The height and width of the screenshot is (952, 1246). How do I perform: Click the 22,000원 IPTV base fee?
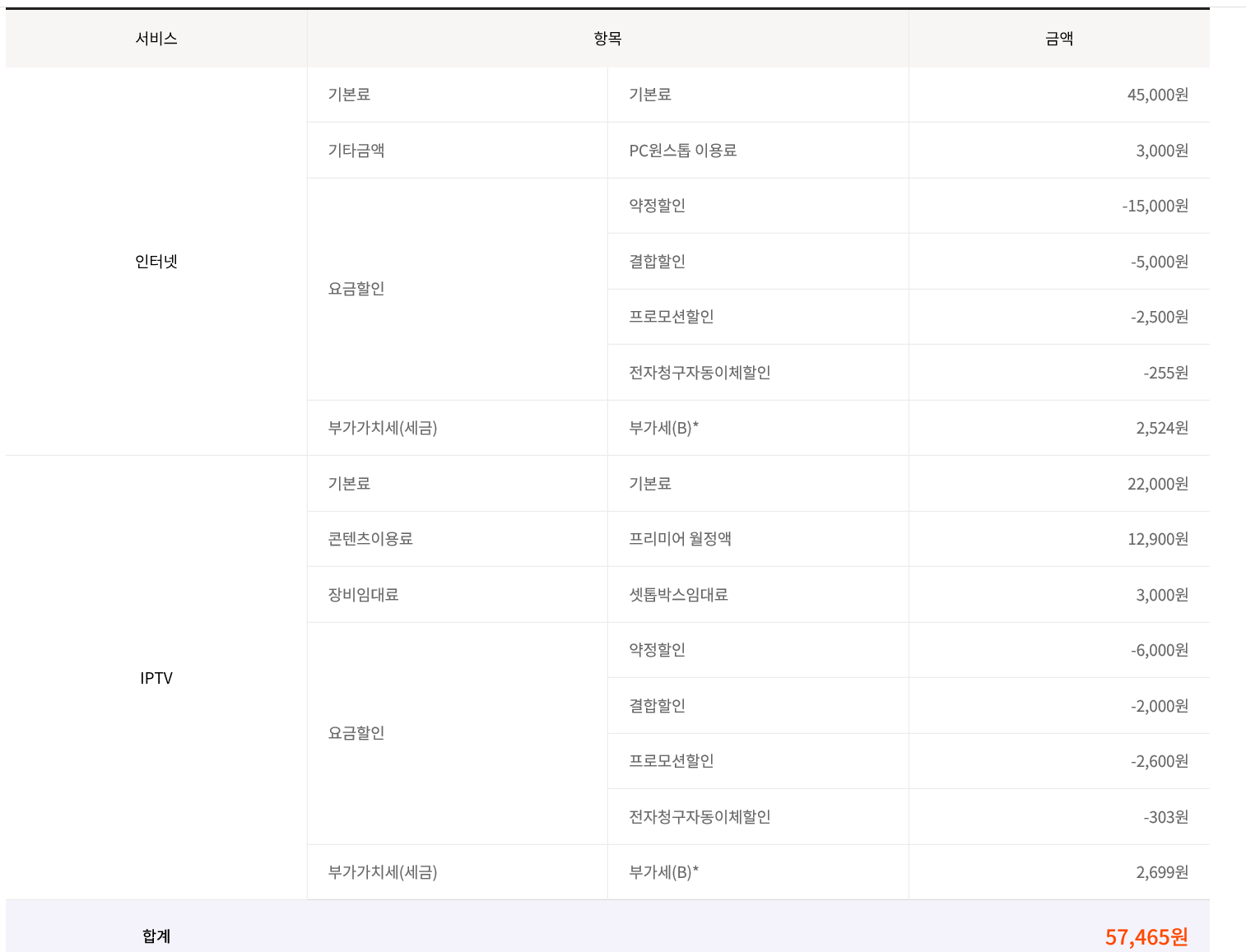tap(1157, 484)
